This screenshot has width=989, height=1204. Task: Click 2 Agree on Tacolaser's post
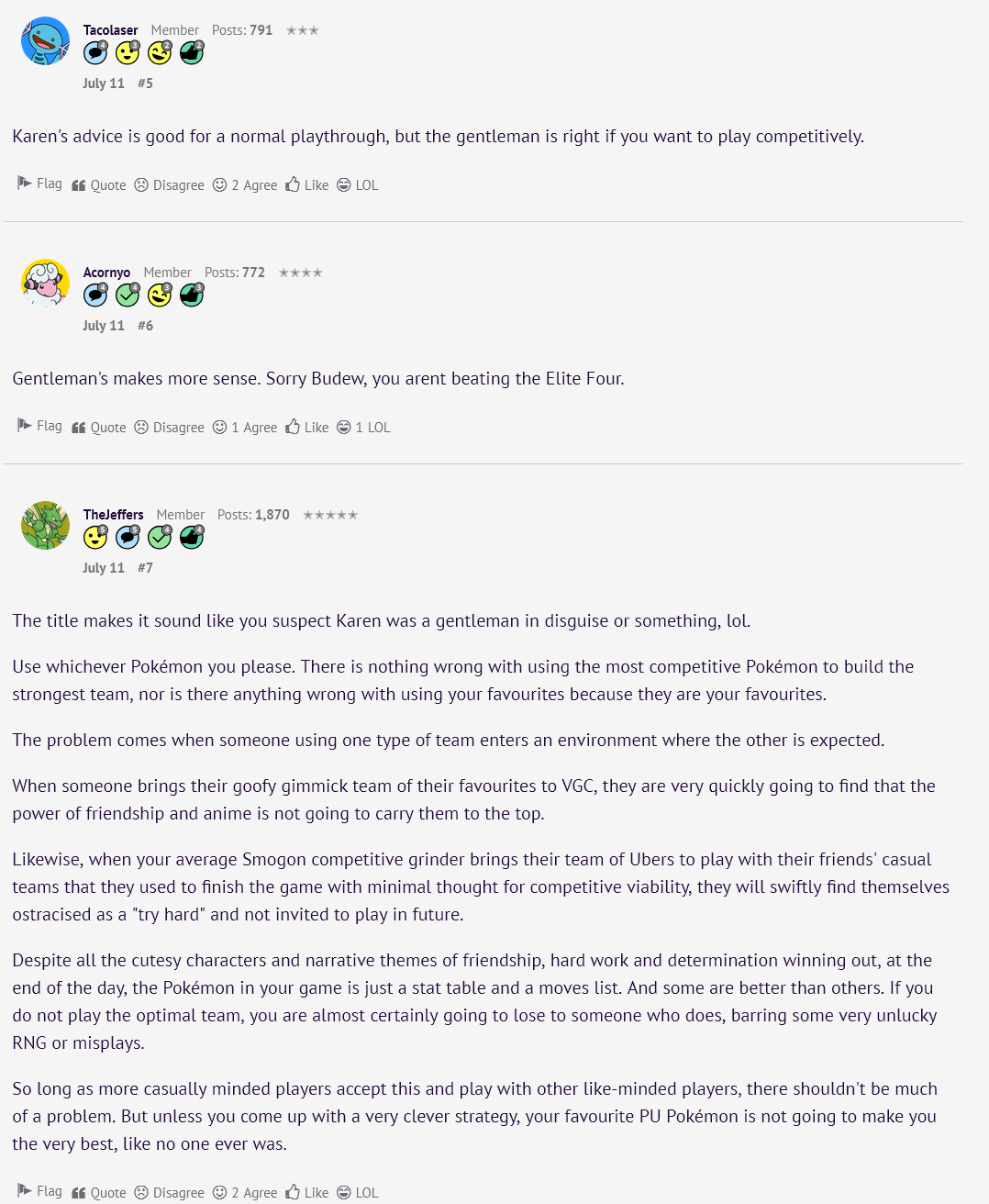coord(245,185)
